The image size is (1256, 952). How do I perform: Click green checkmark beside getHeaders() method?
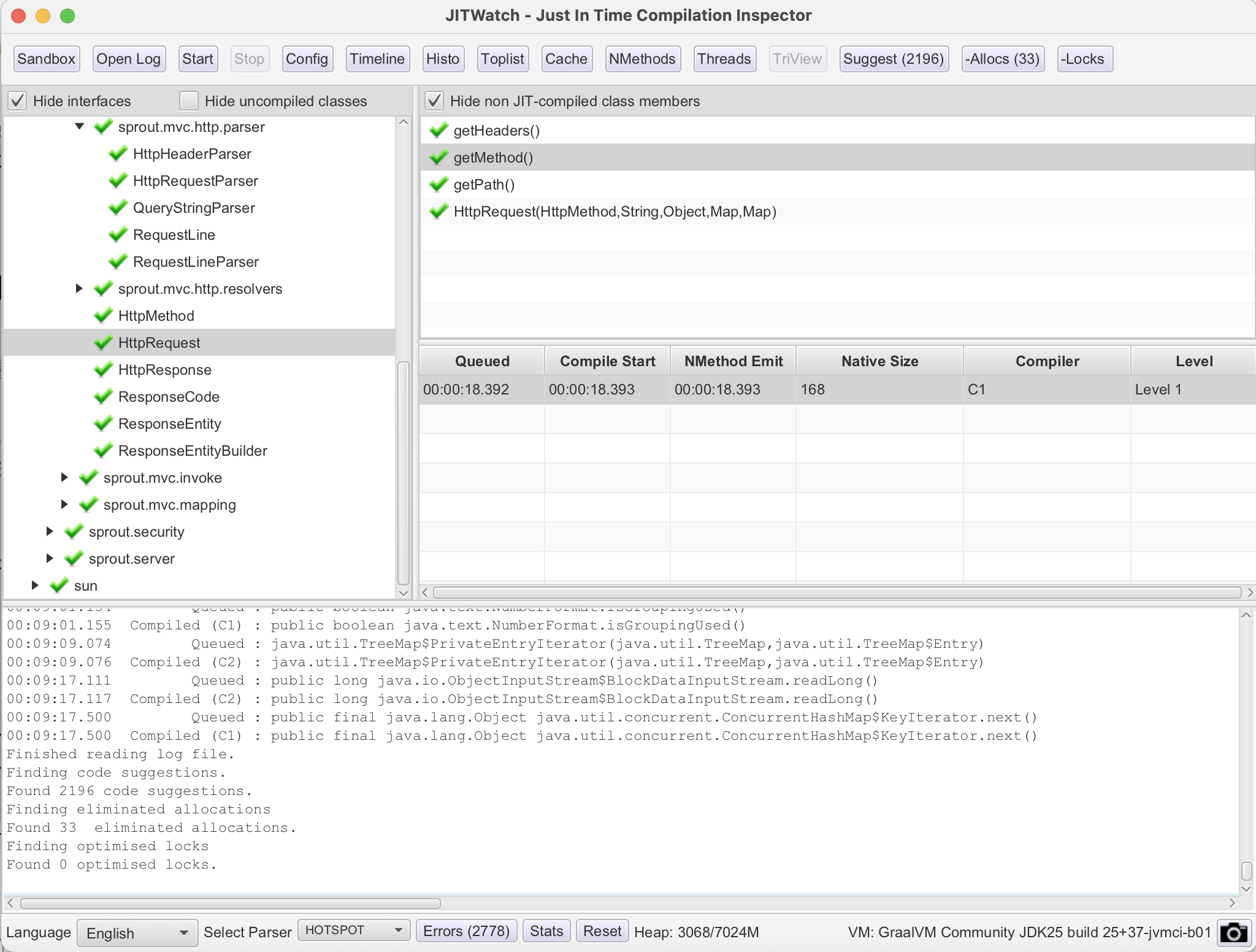[438, 130]
